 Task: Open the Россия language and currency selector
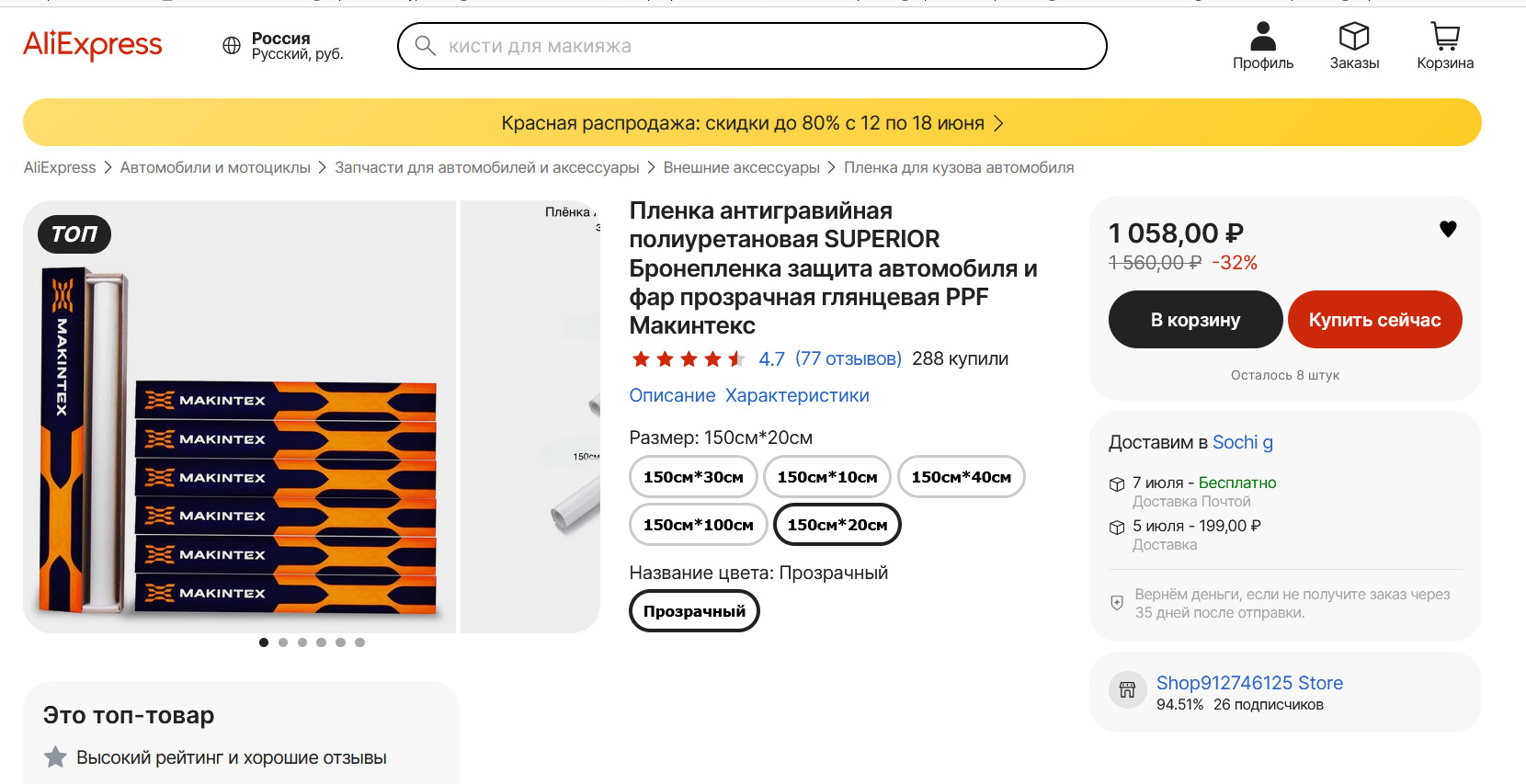coord(297,46)
